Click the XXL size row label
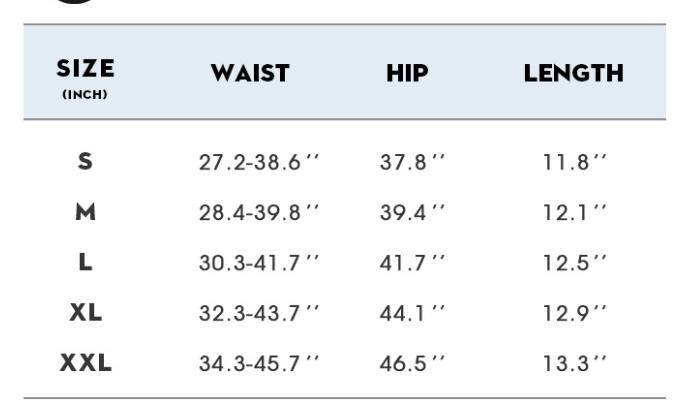 85,363
